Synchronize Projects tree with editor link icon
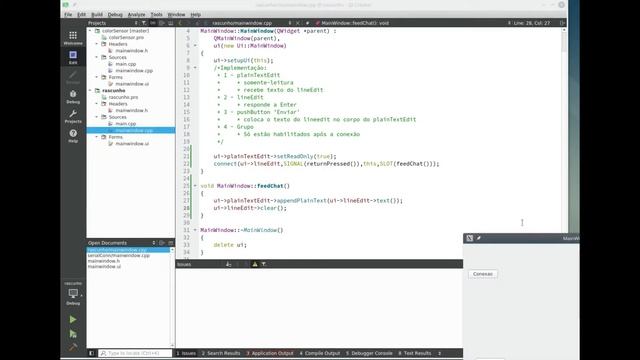 click(153, 23)
